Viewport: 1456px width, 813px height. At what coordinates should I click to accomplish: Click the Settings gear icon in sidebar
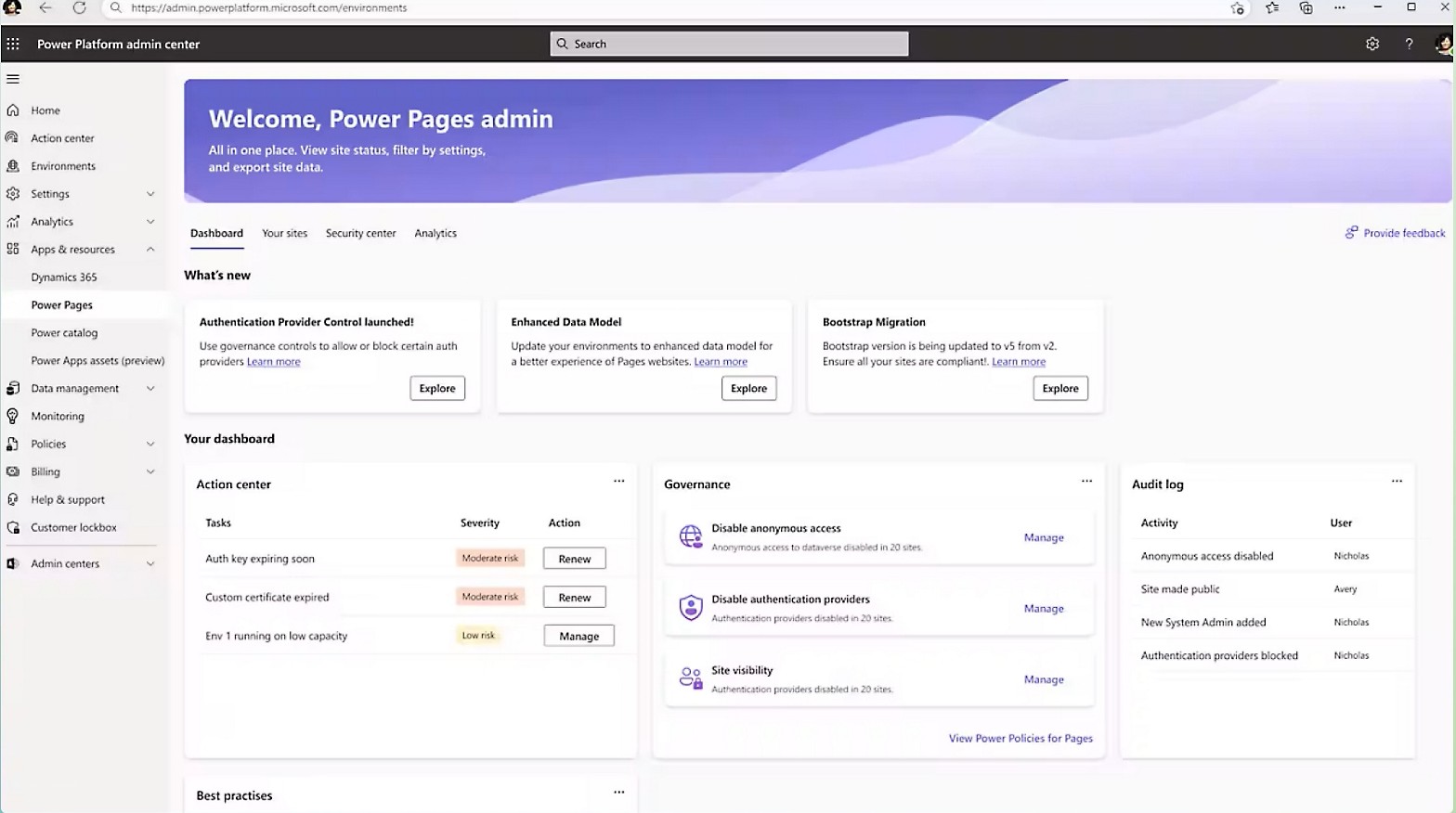(x=13, y=193)
